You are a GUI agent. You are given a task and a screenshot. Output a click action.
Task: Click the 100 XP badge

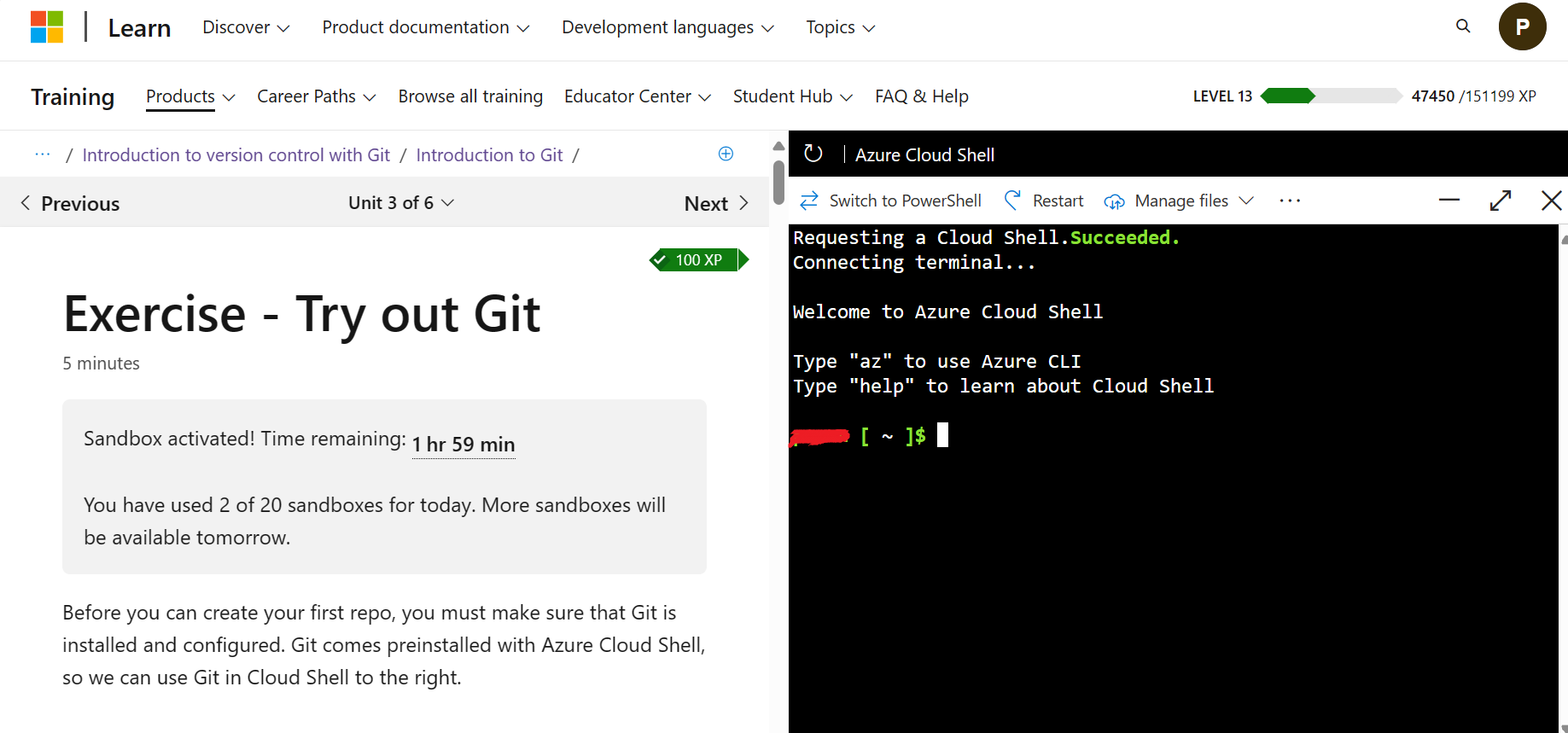click(x=699, y=260)
